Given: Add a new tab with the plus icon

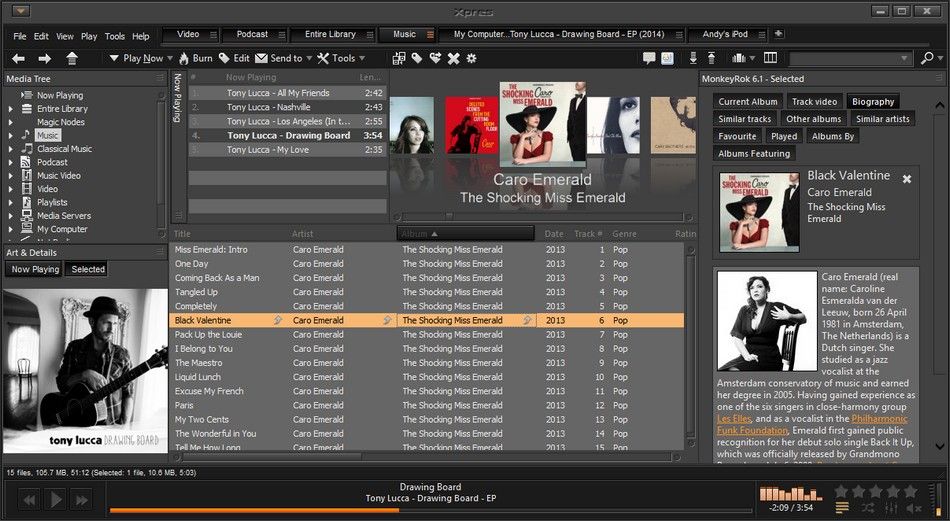Looking at the screenshot, I should (x=779, y=34).
